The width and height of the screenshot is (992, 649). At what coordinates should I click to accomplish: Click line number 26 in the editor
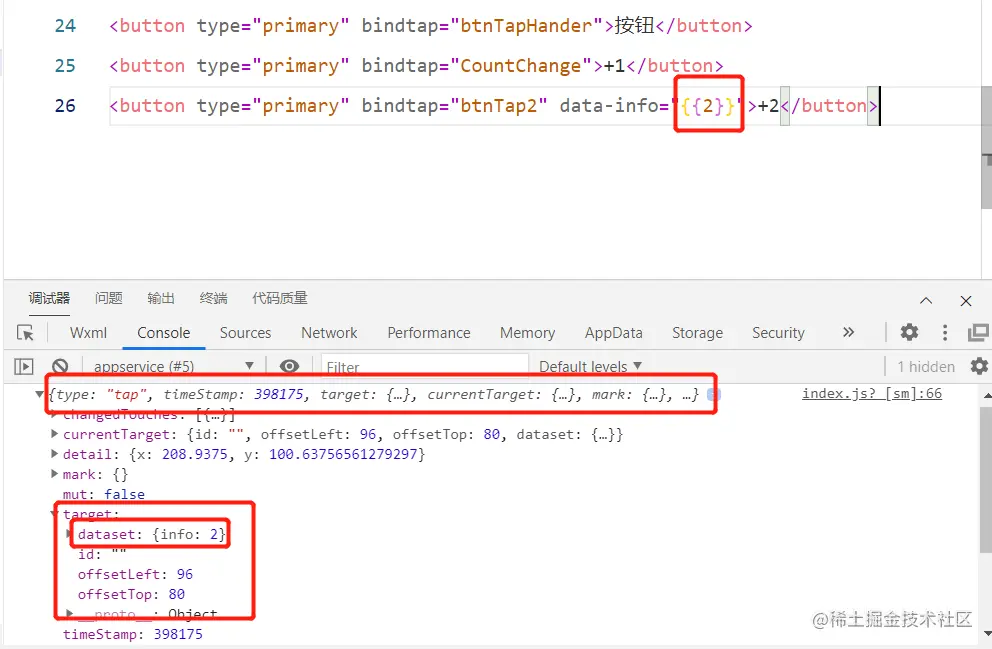65,106
